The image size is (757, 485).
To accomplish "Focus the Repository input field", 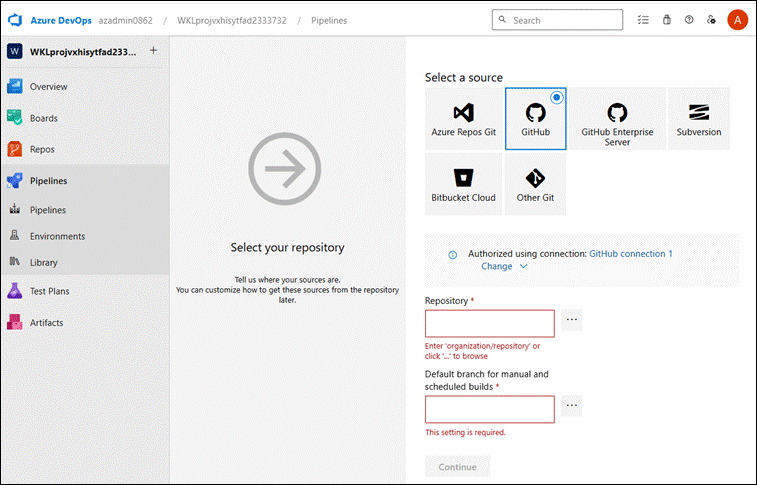I will (x=490, y=323).
